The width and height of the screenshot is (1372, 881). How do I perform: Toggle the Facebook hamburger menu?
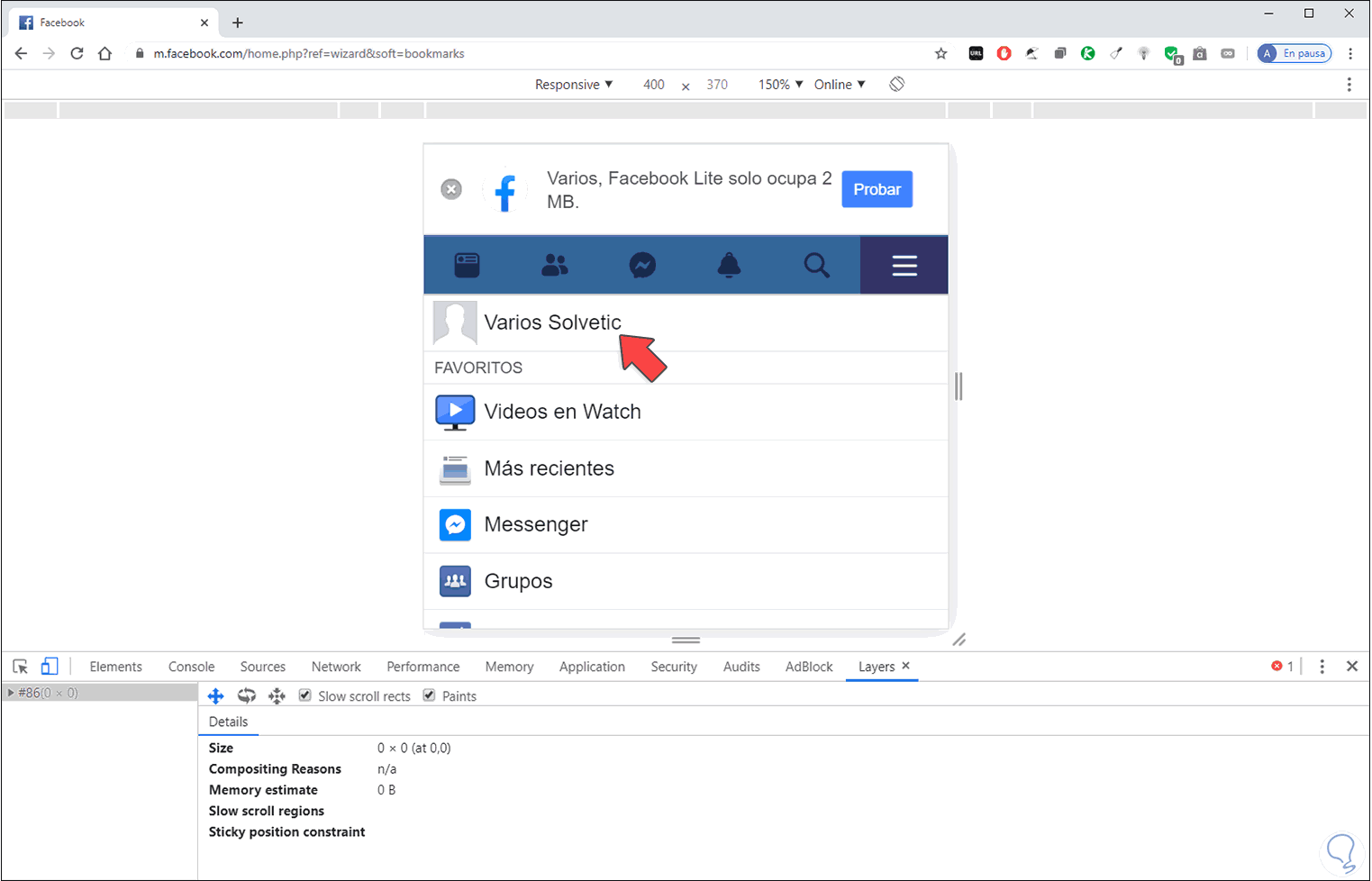904,265
